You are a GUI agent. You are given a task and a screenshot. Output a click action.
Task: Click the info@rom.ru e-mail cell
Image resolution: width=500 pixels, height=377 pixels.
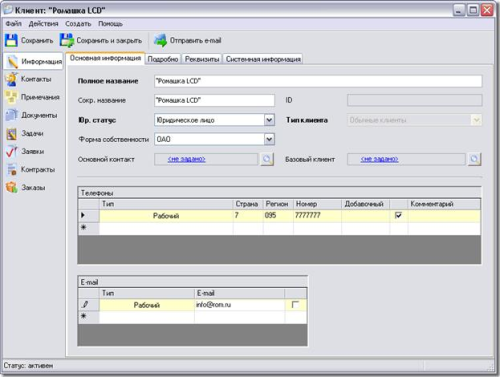tap(239, 305)
